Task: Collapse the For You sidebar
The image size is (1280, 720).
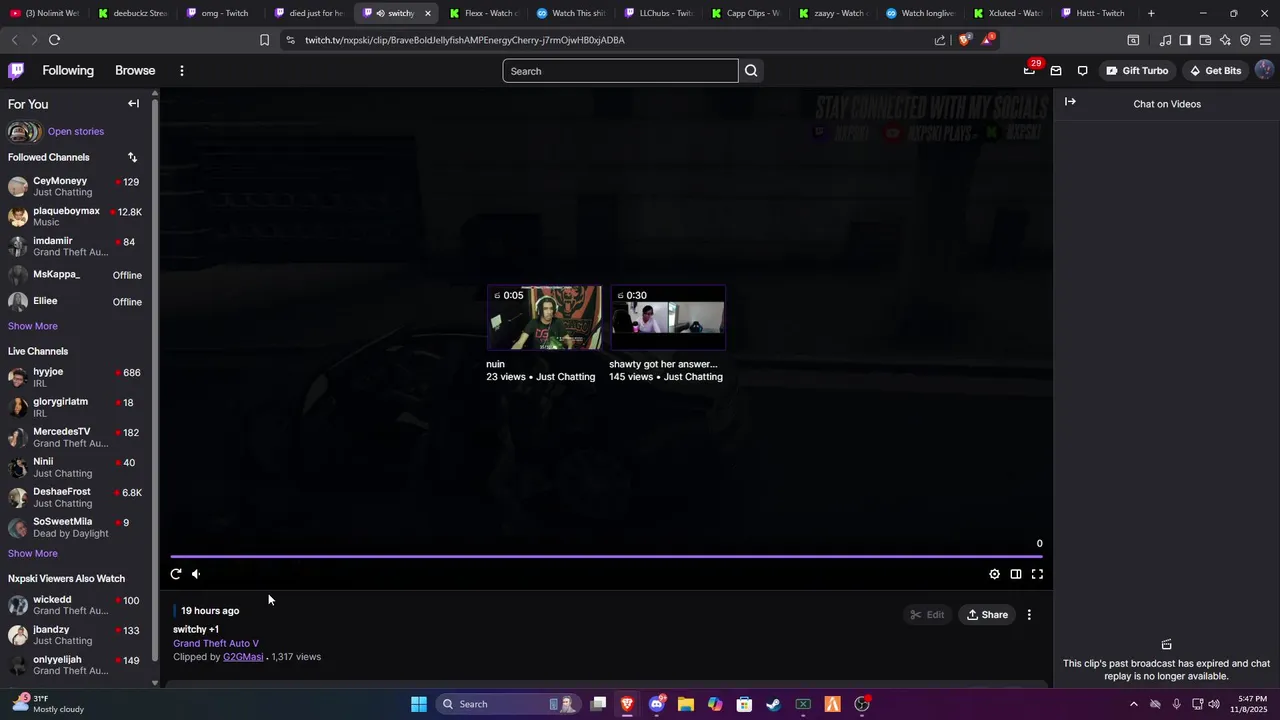Action: (133, 104)
